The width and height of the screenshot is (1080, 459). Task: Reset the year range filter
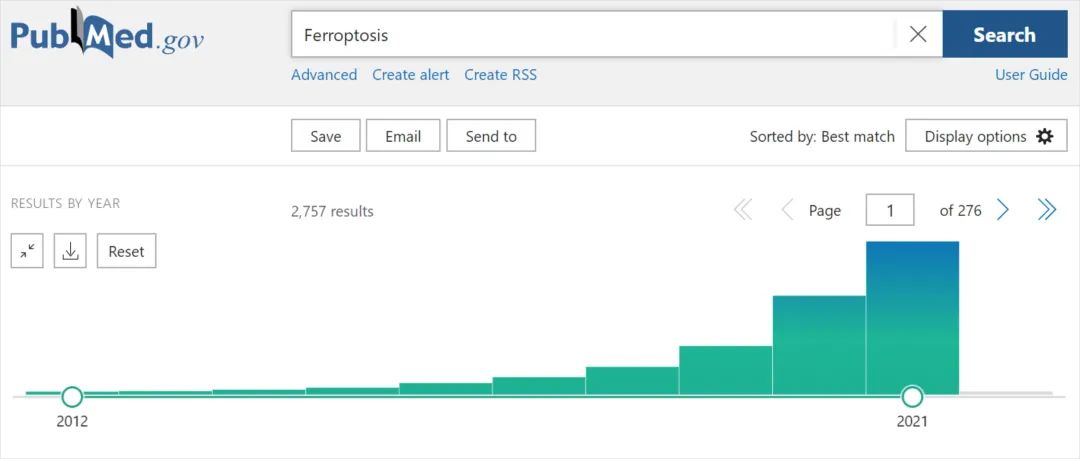coord(127,252)
